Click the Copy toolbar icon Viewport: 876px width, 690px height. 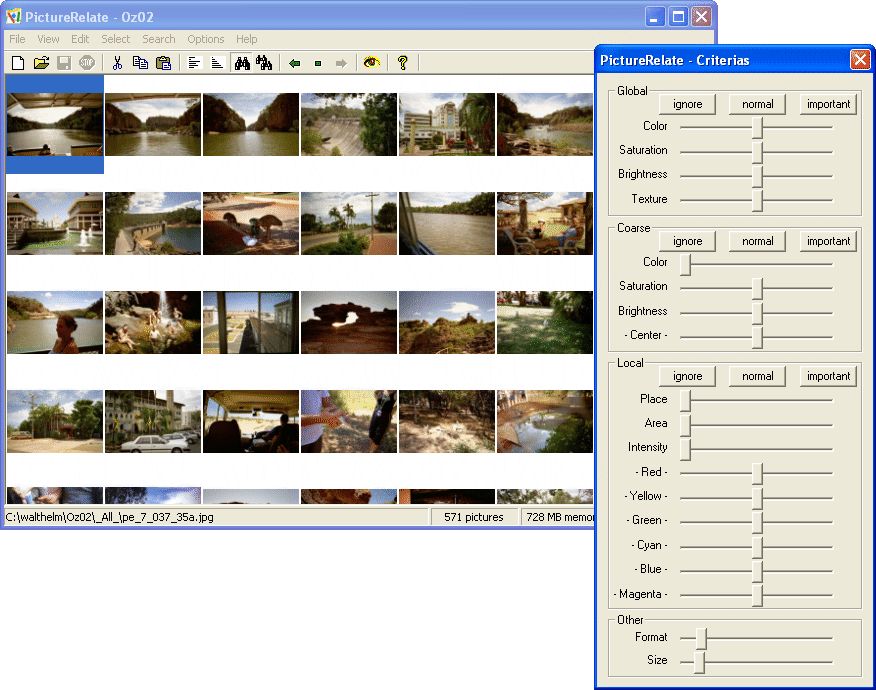[139, 62]
